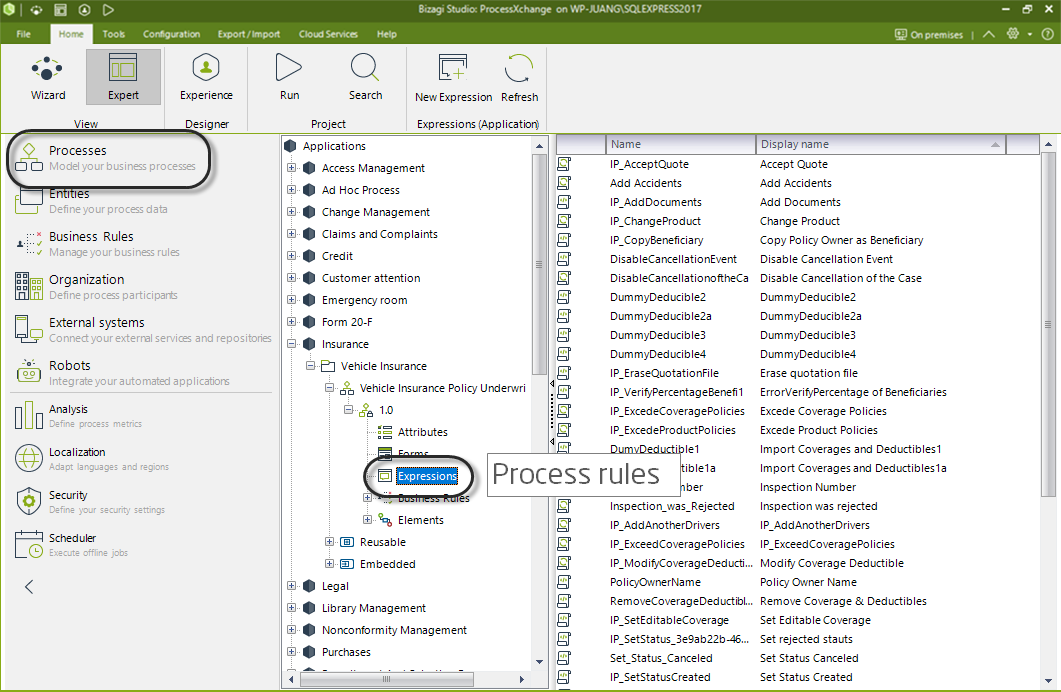Sort by Display name column header
This screenshot has height=692, width=1061.
(881, 144)
